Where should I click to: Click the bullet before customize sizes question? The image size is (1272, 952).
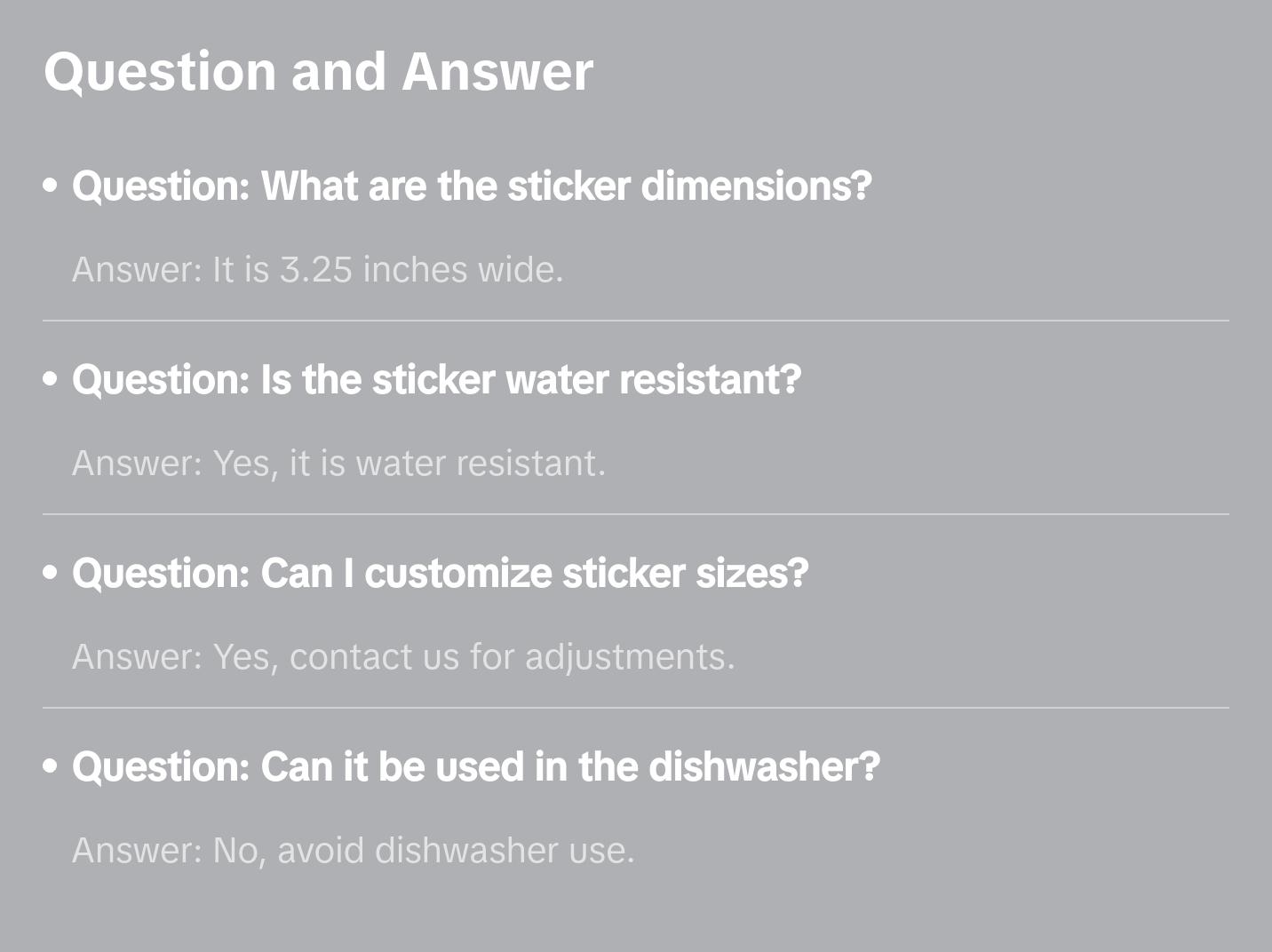click(51, 574)
